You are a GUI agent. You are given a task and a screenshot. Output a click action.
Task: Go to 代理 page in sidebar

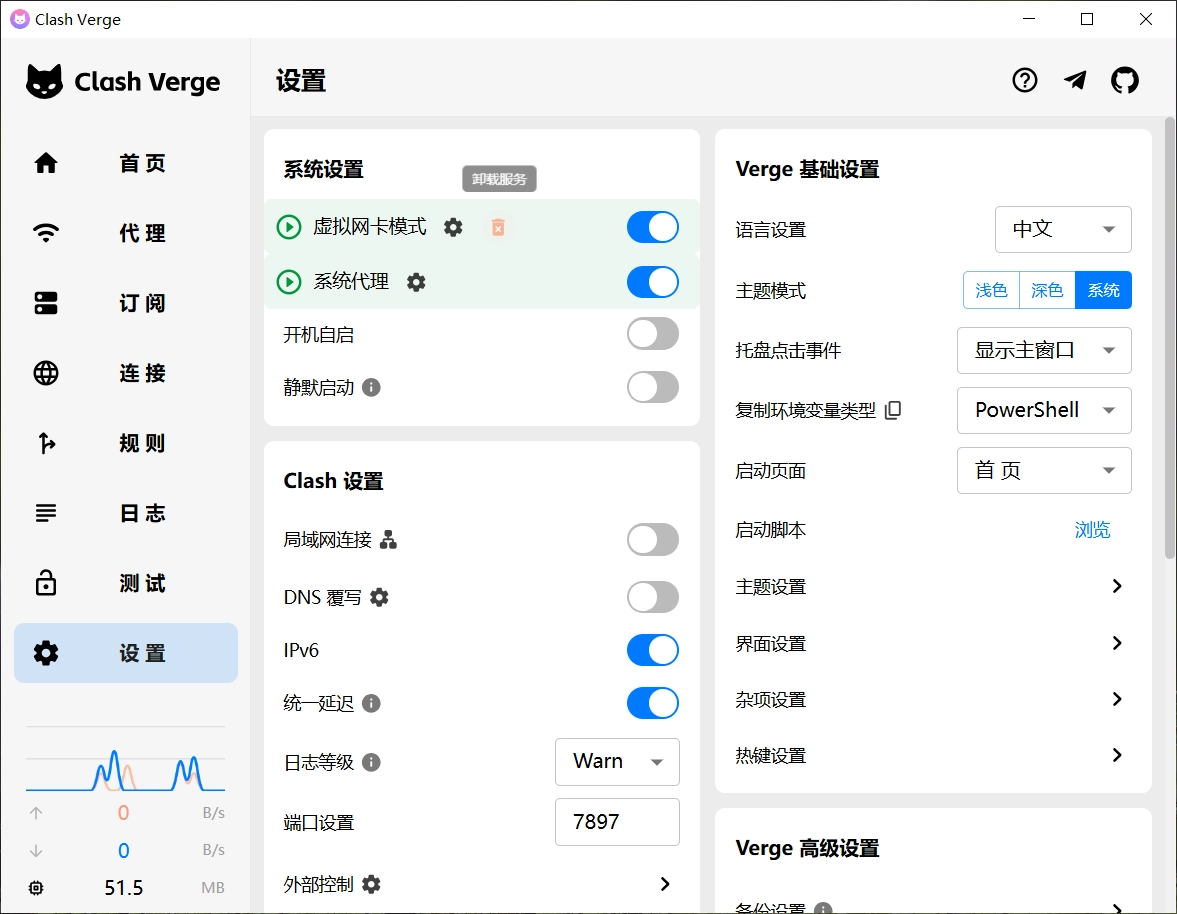pos(126,233)
